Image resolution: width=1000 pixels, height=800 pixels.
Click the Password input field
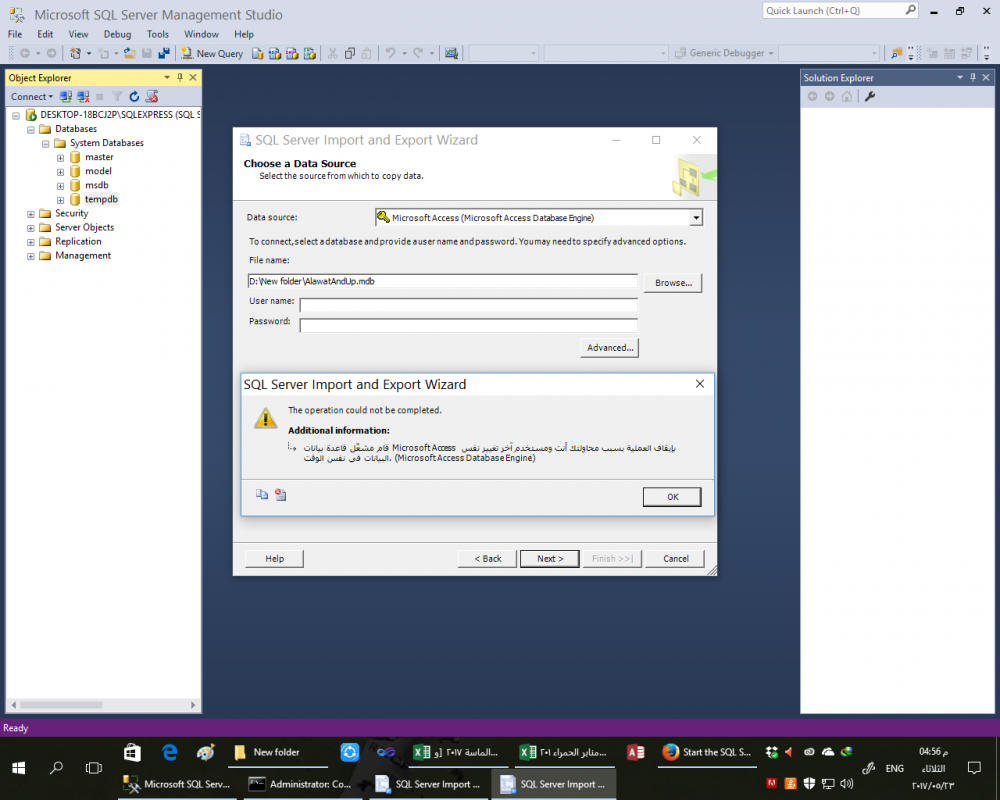pos(469,325)
